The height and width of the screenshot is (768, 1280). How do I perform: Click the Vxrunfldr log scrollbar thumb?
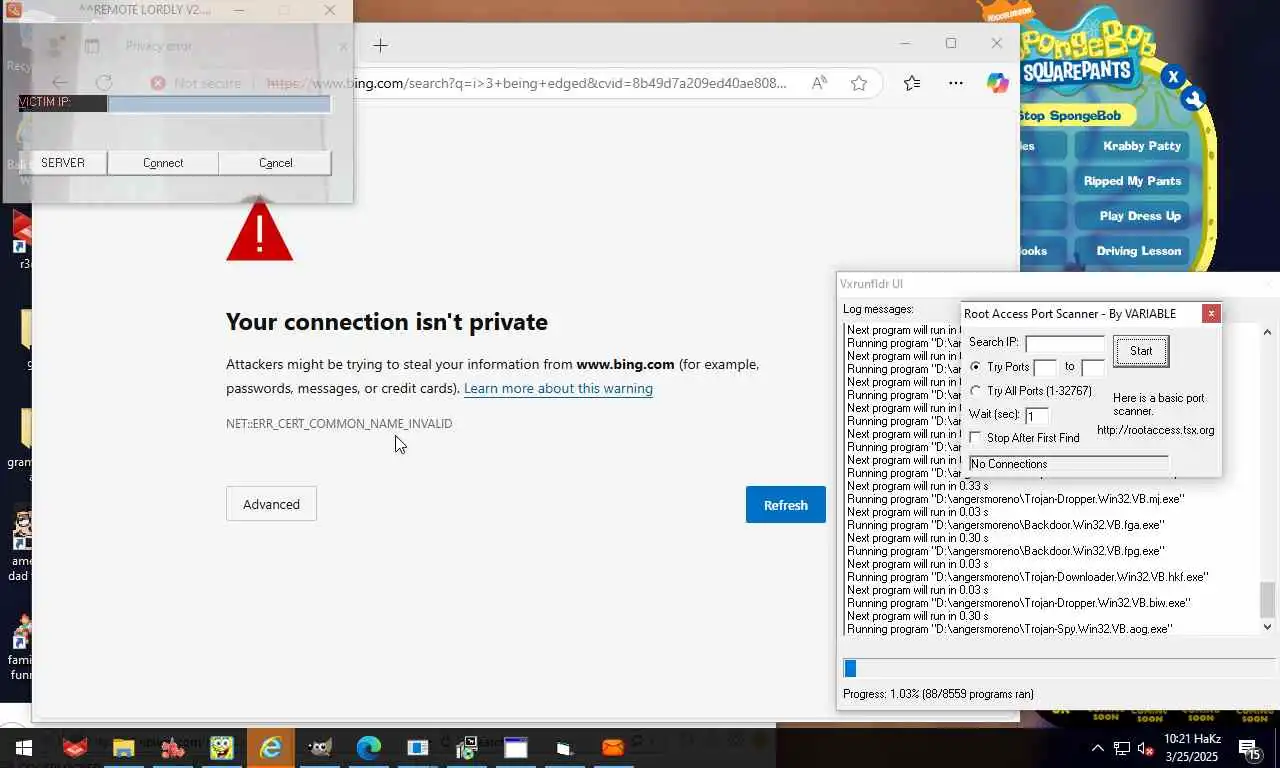1267,599
